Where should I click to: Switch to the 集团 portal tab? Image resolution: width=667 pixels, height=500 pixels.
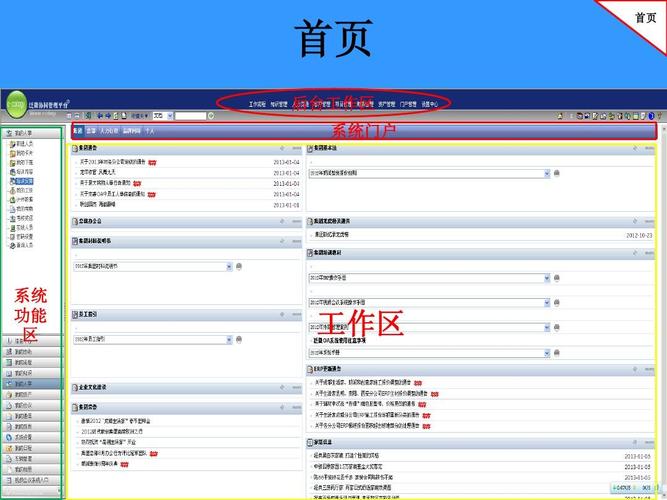click(x=77, y=131)
